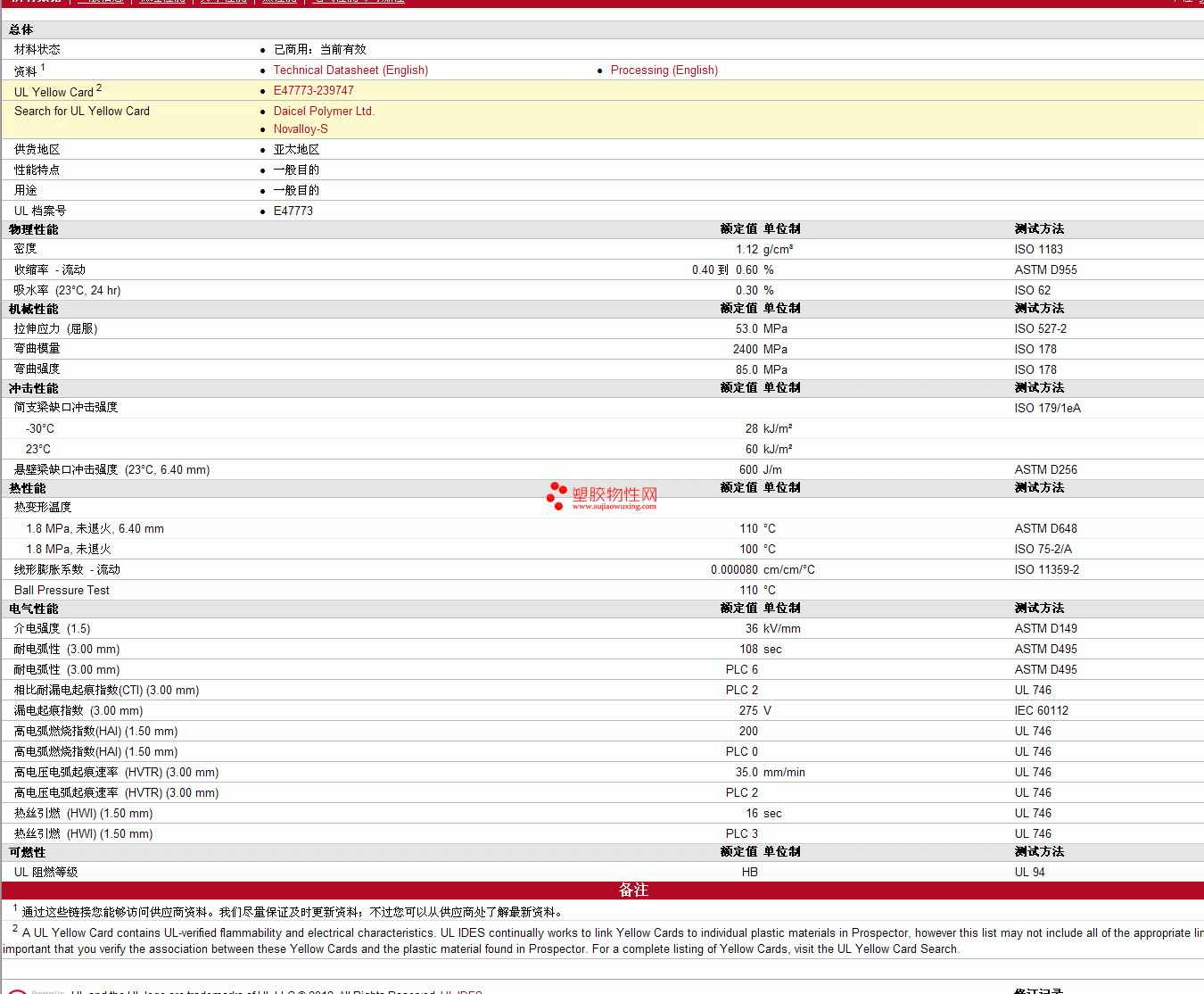The image size is (1204, 994).
Task: Click the red dots watermark logo
Action: 557,496
